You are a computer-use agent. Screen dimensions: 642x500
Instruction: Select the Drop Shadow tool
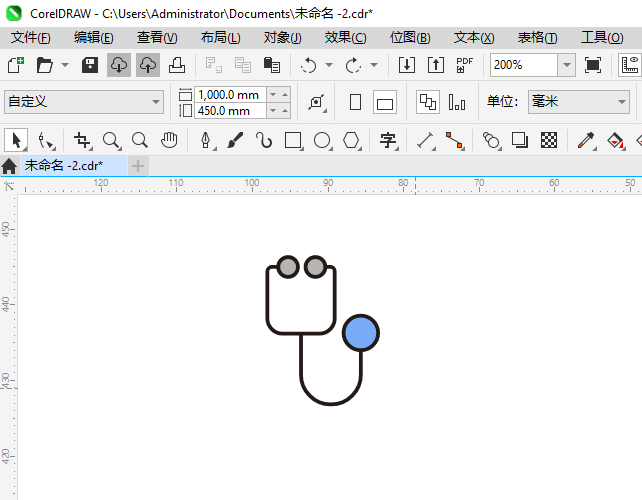(x=520, y=140)
